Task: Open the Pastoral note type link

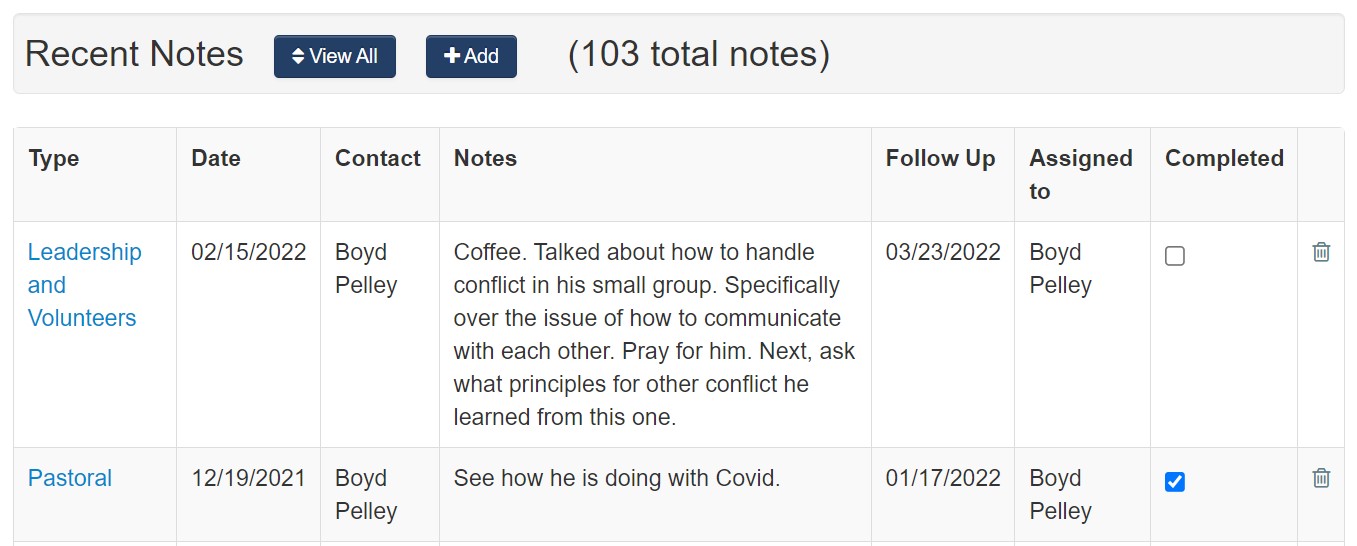Action: coord(70,478)
